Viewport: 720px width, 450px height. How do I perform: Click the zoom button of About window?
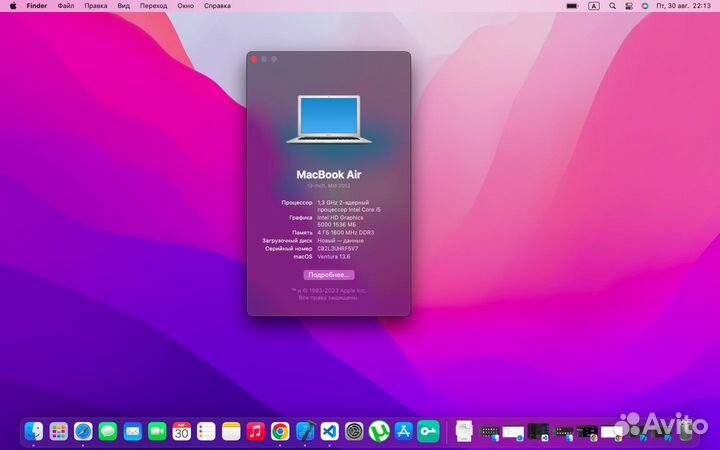pos(274,59)
